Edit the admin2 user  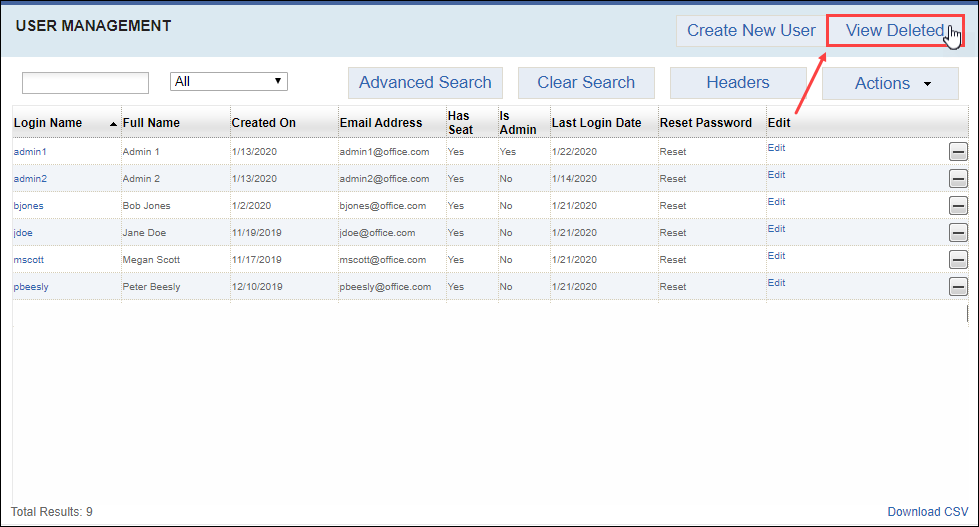[776, 175]
